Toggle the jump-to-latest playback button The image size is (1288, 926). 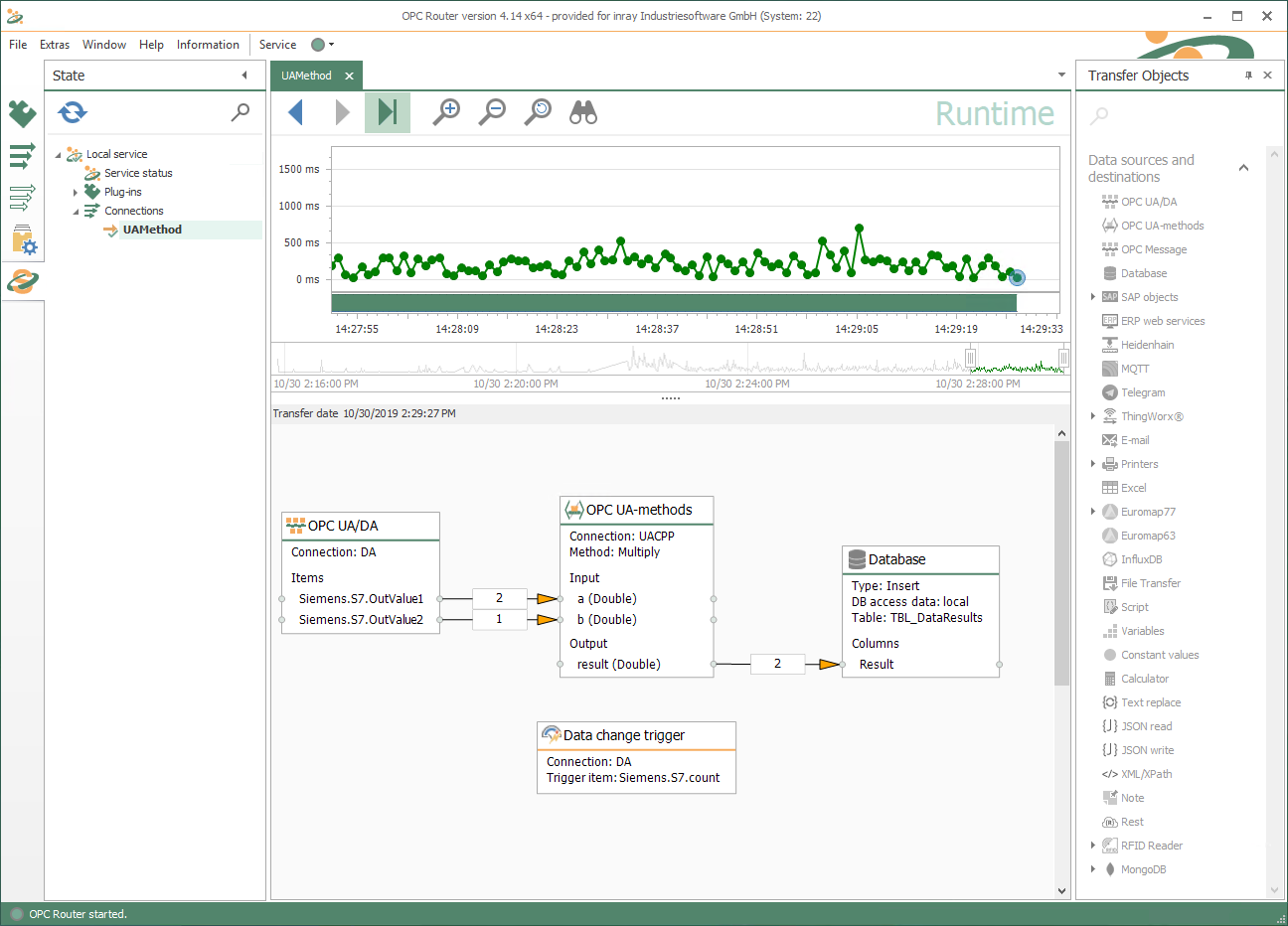[387, 112]
